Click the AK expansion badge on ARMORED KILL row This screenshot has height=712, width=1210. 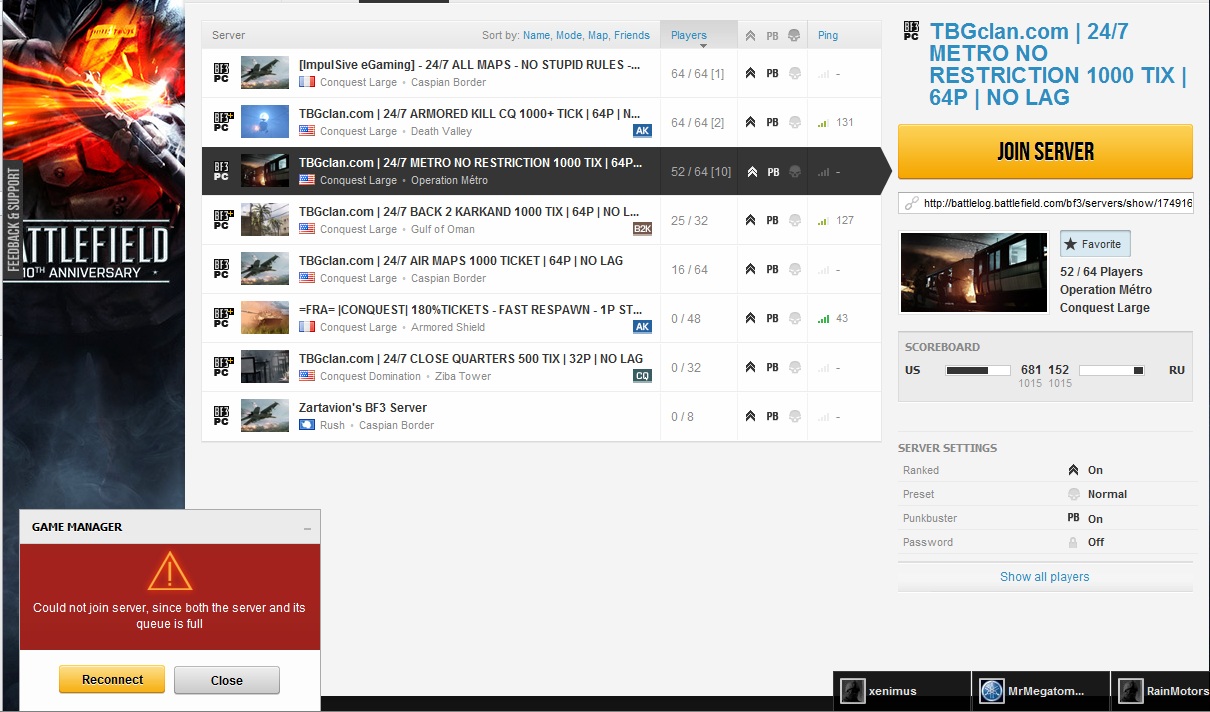[642, 131]
